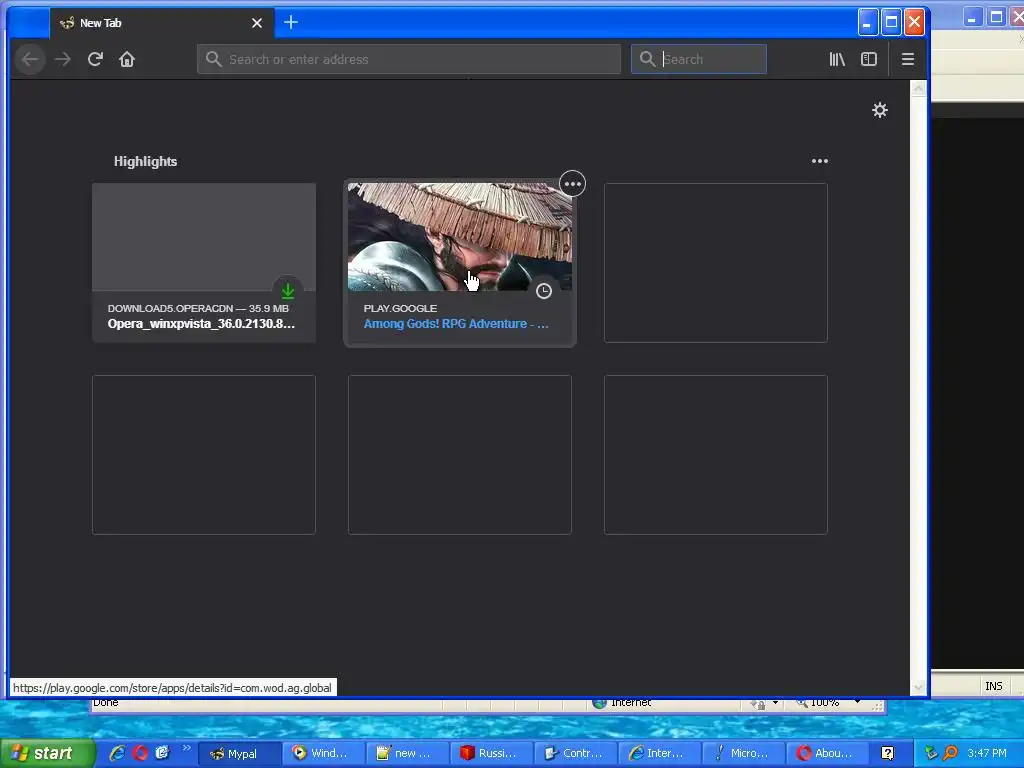Click the page scrollbar down arrow

(x=918, y=687)
